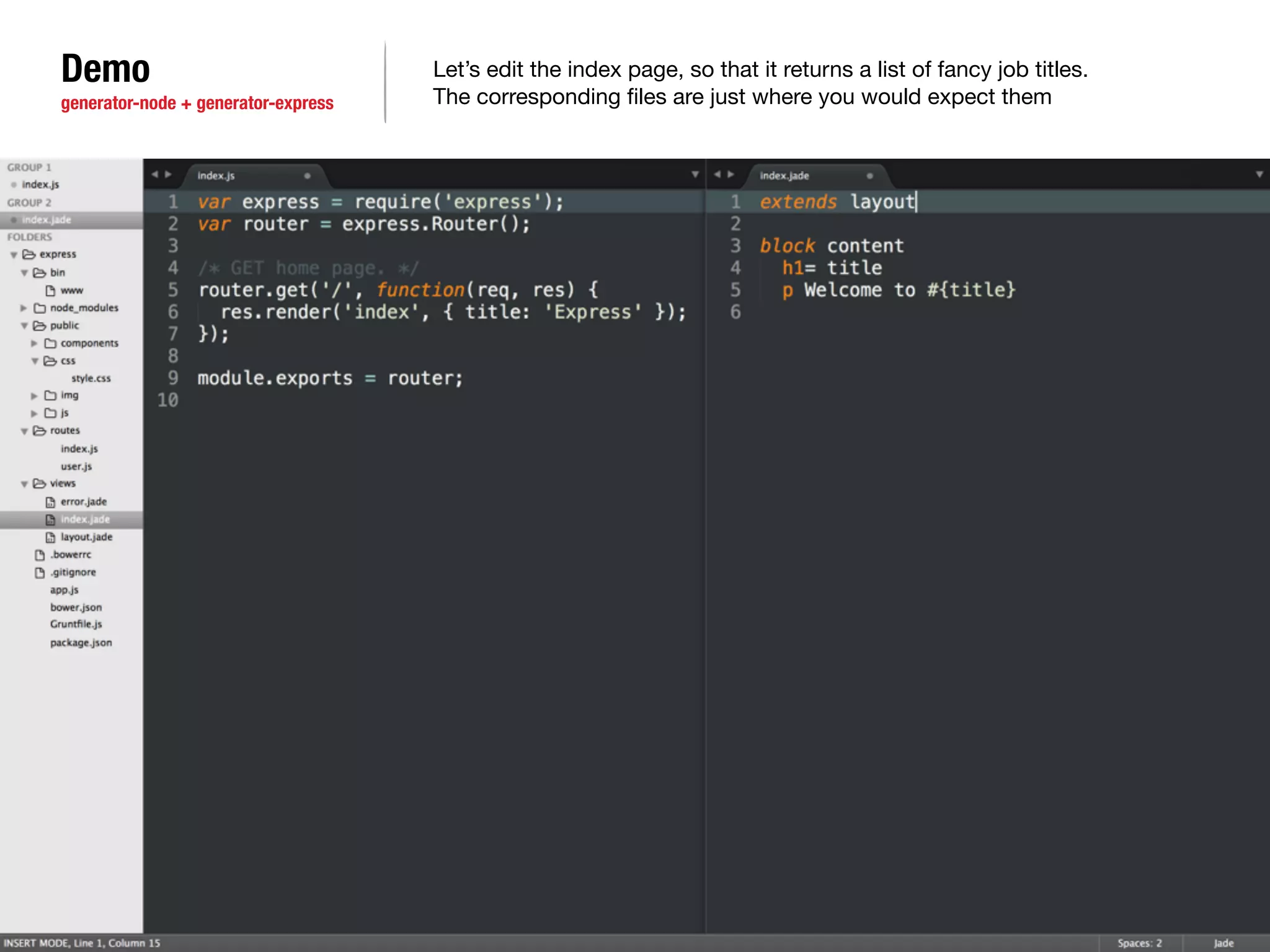Click the .bowerrc file icon
Viewport: 1270px width, 952px height.
(x=40, y=555)
